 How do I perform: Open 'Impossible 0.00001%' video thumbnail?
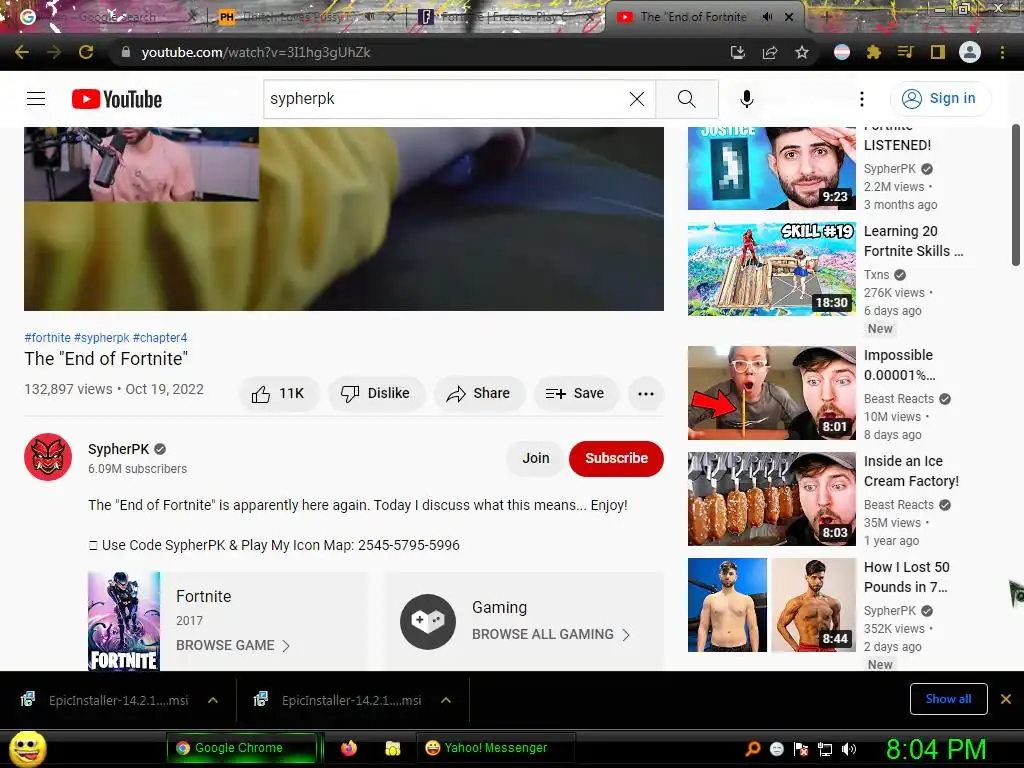click(771, 392)
